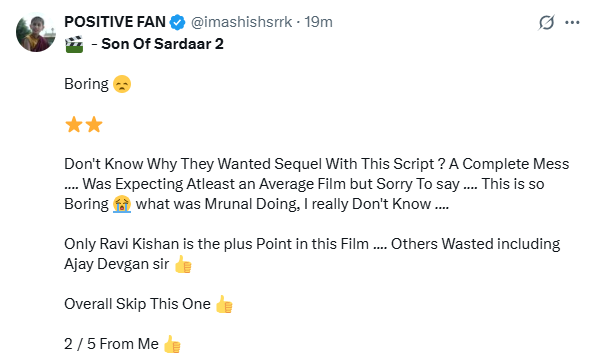Click the clapperboard emoji
Image resolution: width=597 pixels, height=362 pixels.
click(x=74, y=44)
